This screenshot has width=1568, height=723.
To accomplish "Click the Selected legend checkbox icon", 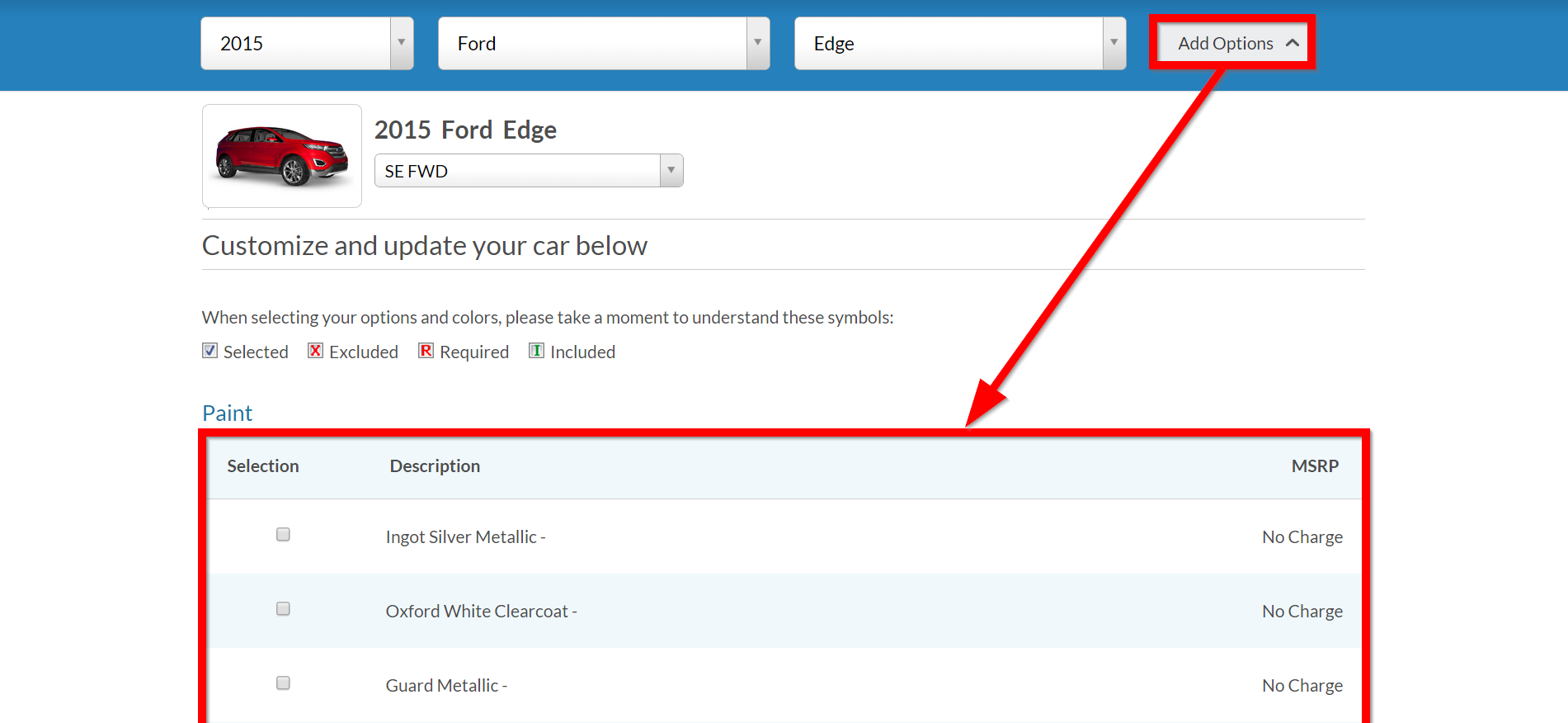I will (210, 351).
